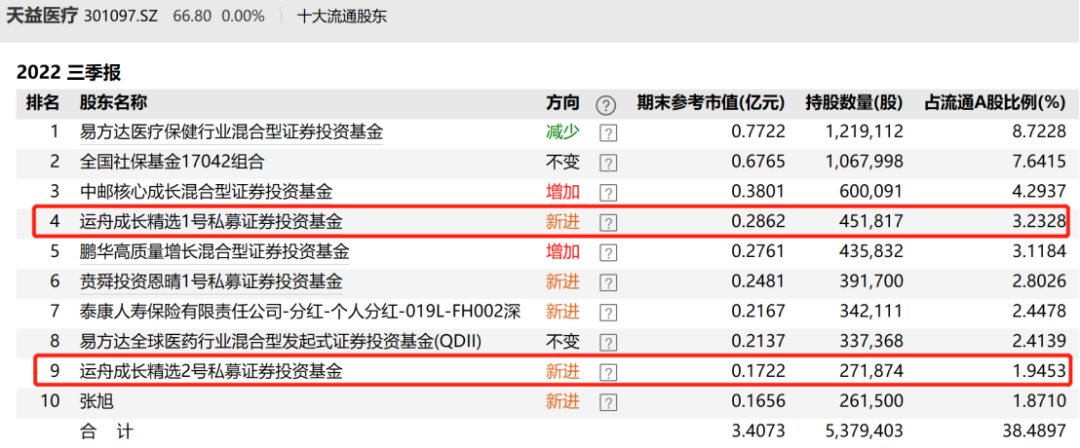Click the question icon in the 运舟成长精选1号 row

[x=608, y=223]
